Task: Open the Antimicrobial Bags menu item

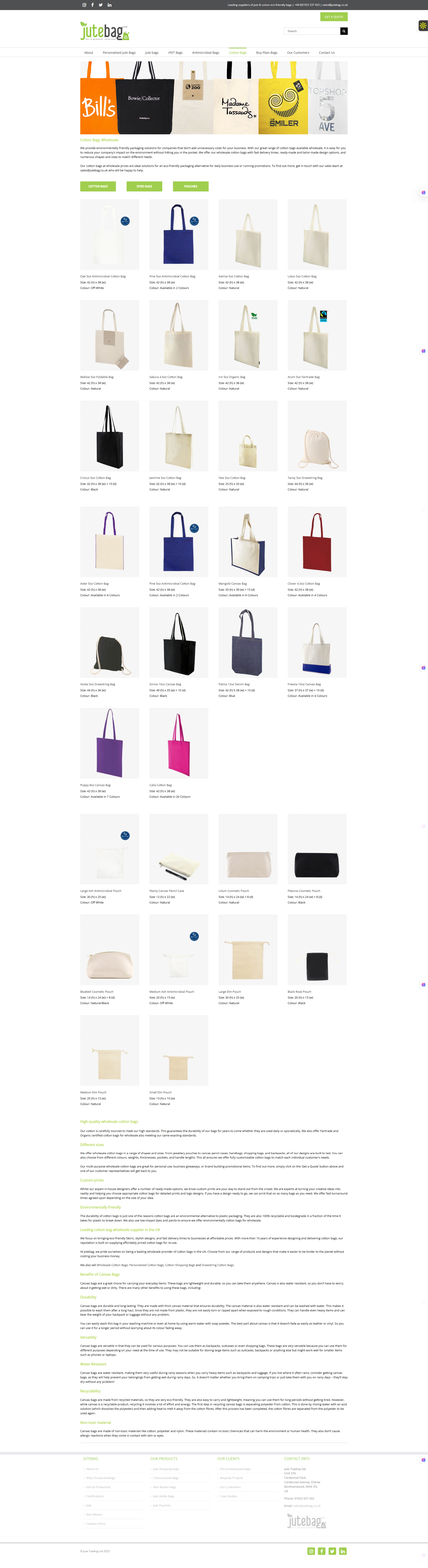Action: pyautogui.click(x=206, y=53)
